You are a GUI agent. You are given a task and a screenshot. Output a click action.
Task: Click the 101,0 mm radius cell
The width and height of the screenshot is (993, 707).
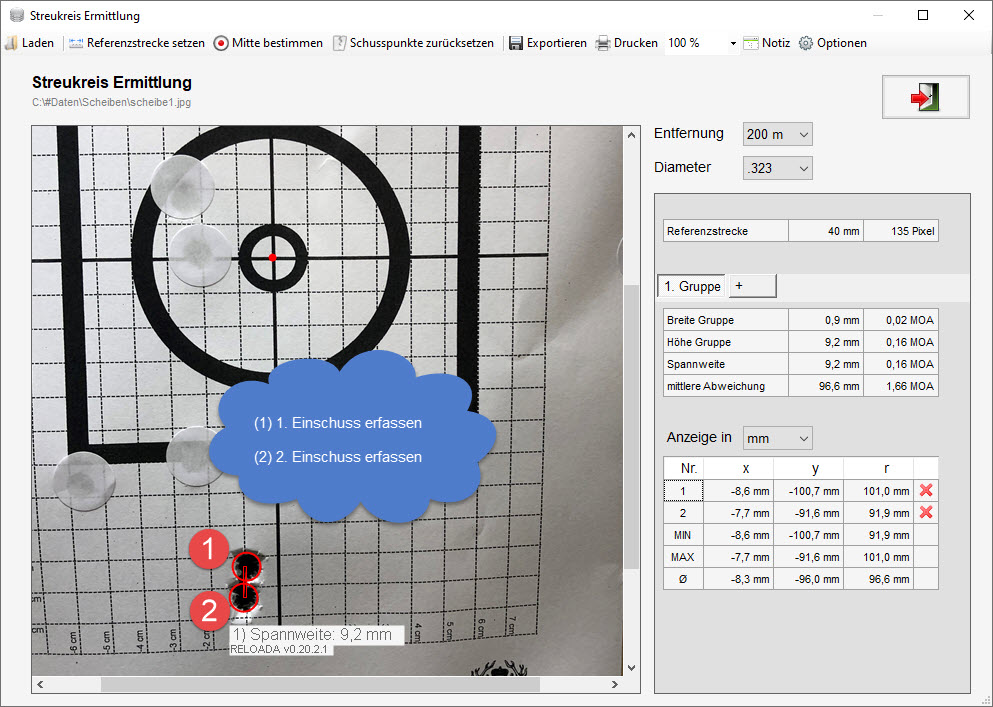[x=878, y=491]
